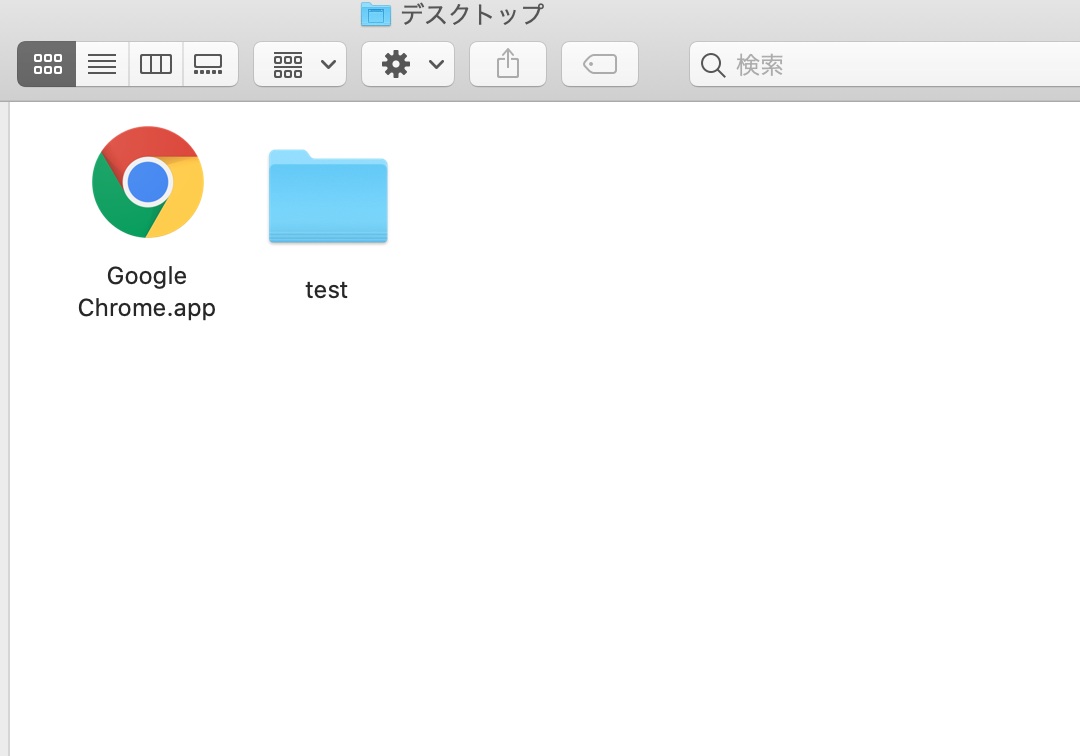The image size is (1080, 756).
Task: Click the Share toolbar button
Action: [x=508, y=64]
